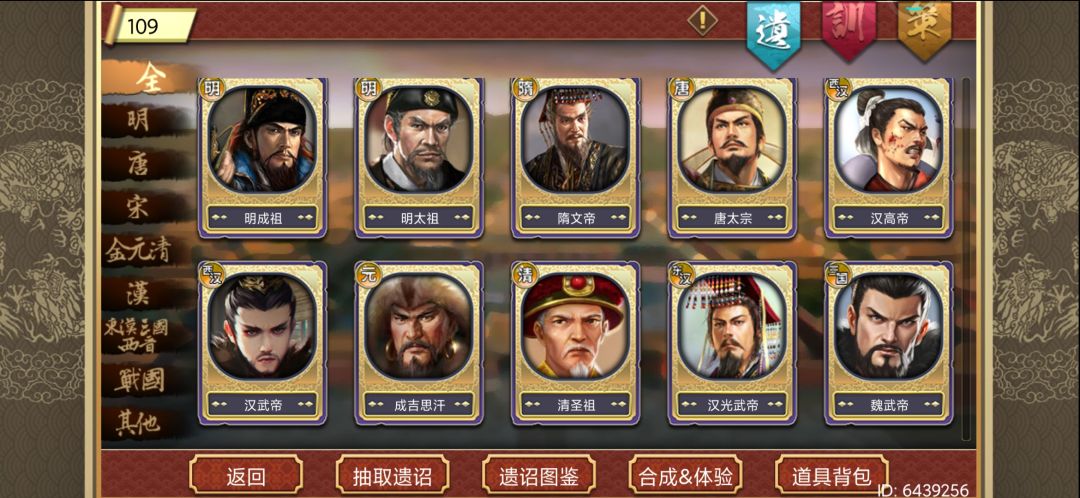Click the 抽取遗诏 button
Viewport: 1080px width, 498px height.
point(393,475)
